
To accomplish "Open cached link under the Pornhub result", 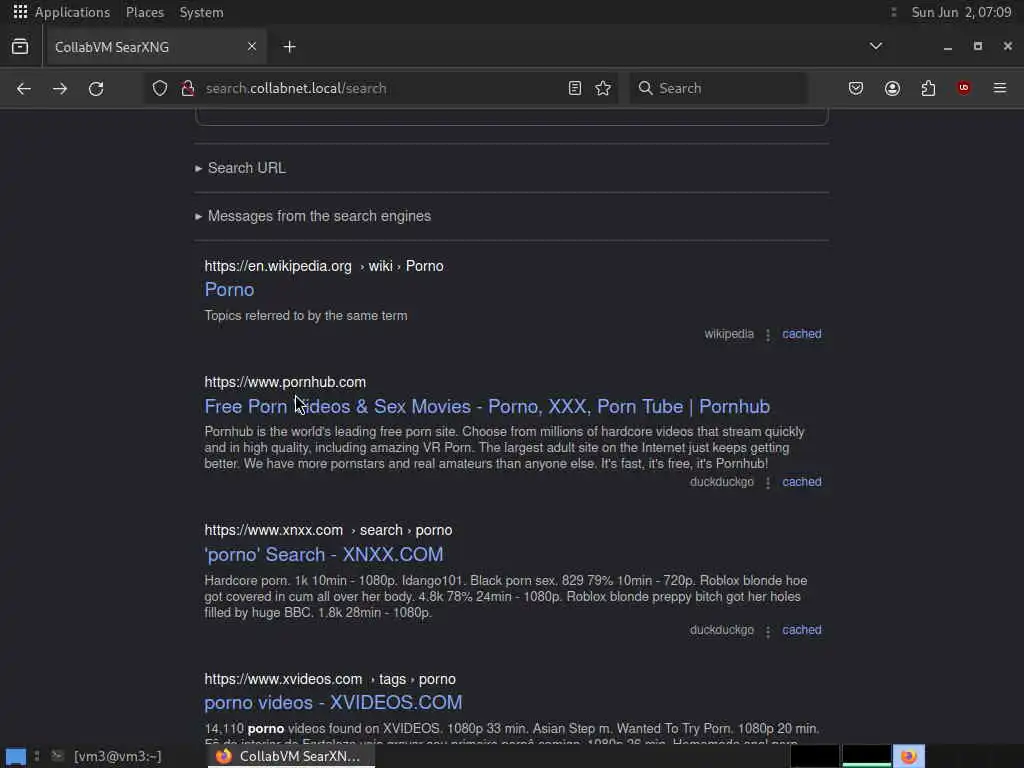I will [801, 482].
